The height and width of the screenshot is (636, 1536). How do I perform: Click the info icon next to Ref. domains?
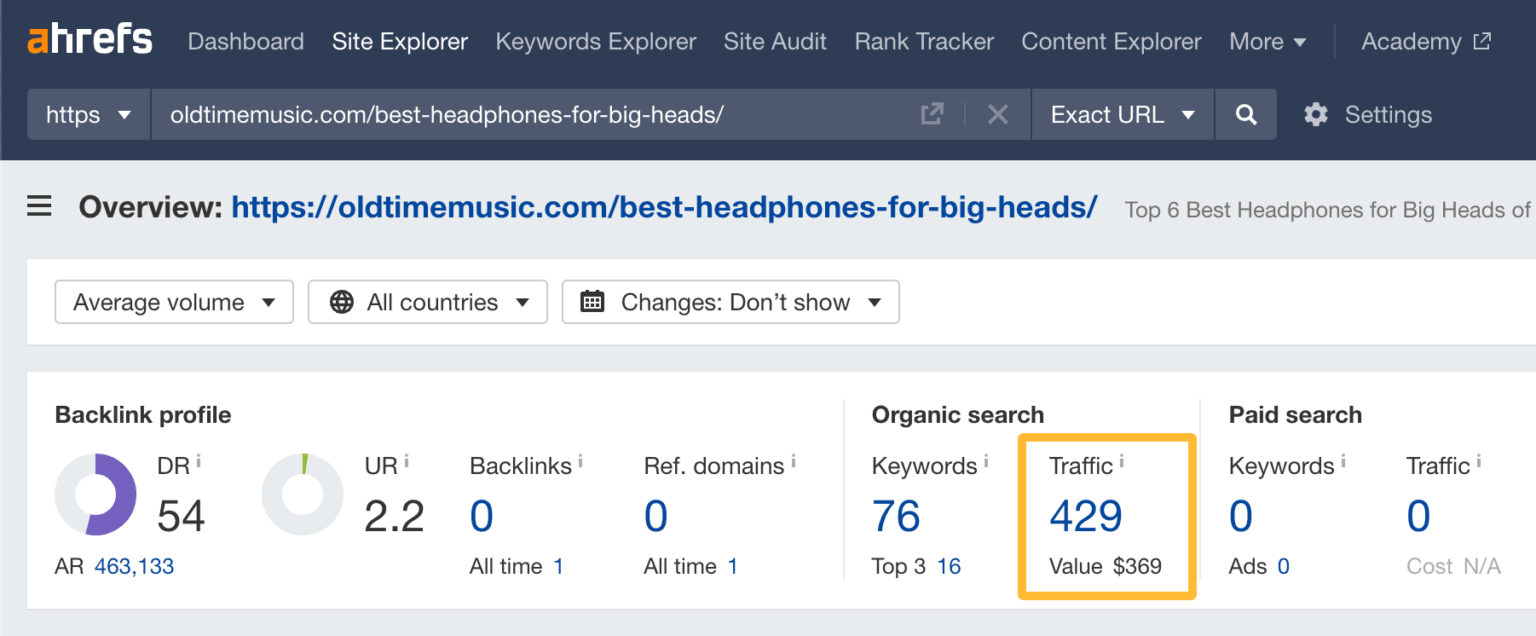coord(793,462)
